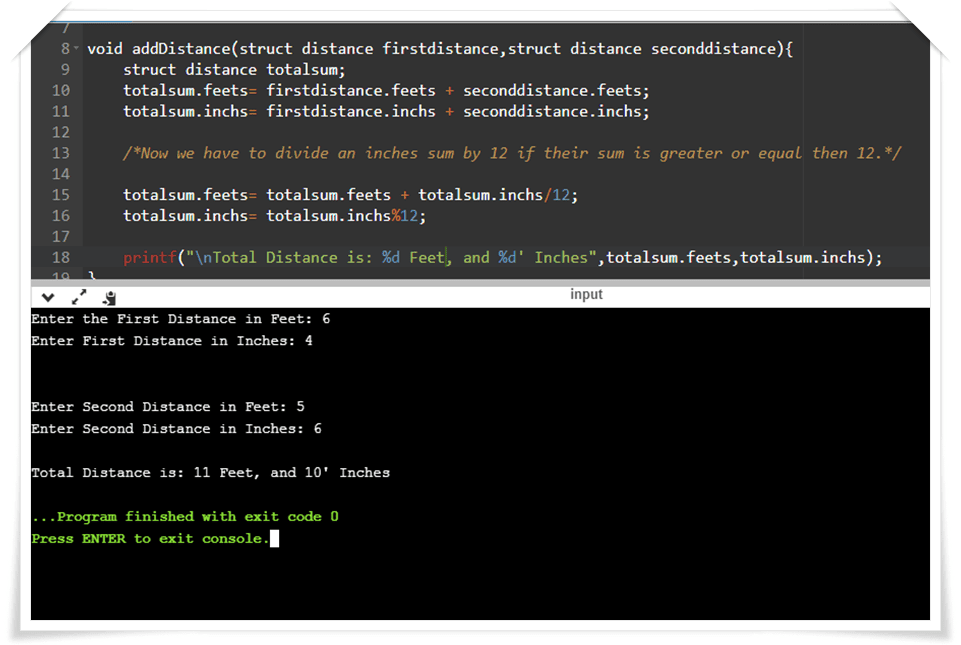The height and width of the screenshot is (645, 961).
Task: Click the Program finished with exit code message
Action: click(185, 516)
